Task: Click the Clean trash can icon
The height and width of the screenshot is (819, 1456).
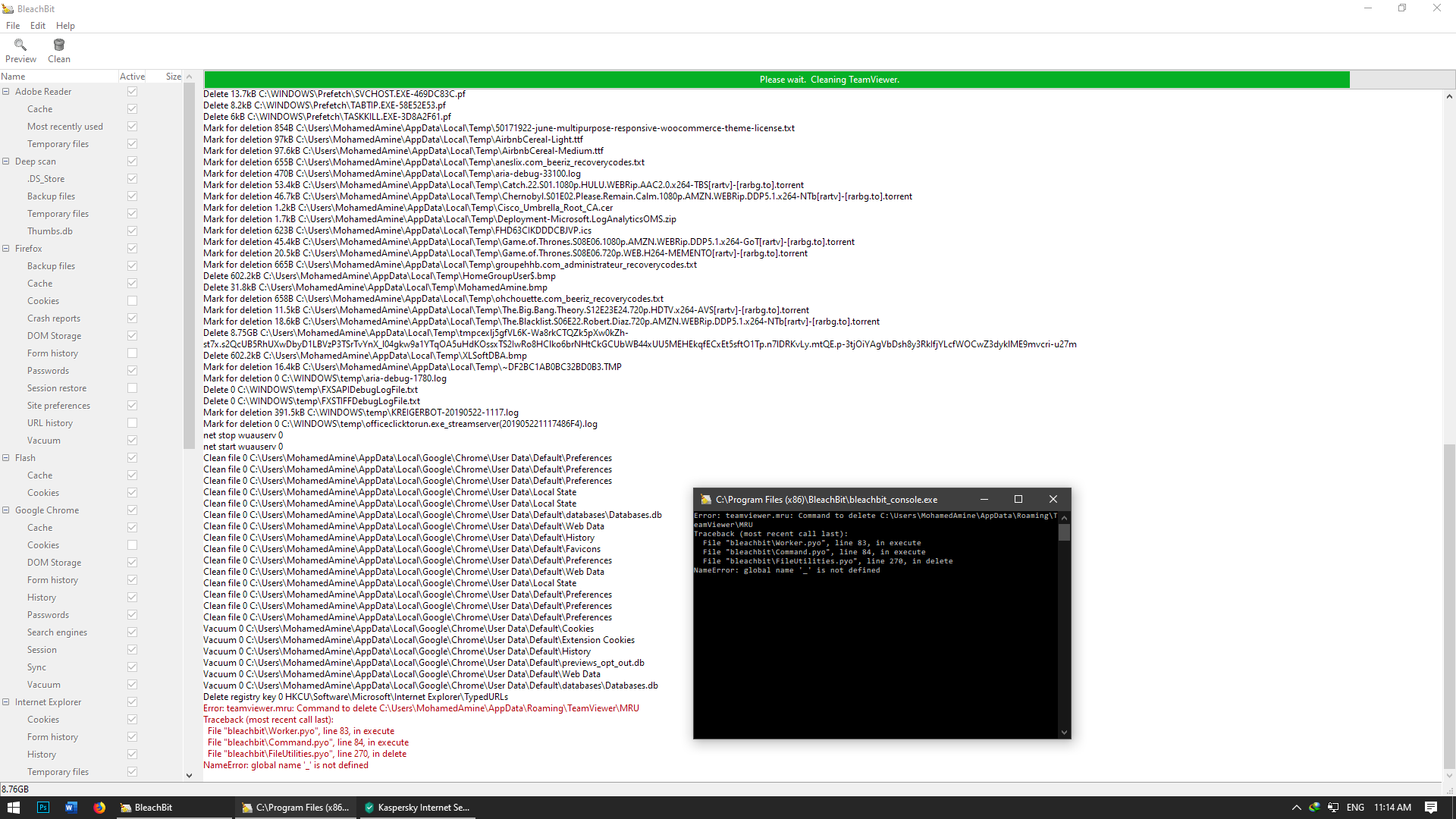Action: point(59,45)
